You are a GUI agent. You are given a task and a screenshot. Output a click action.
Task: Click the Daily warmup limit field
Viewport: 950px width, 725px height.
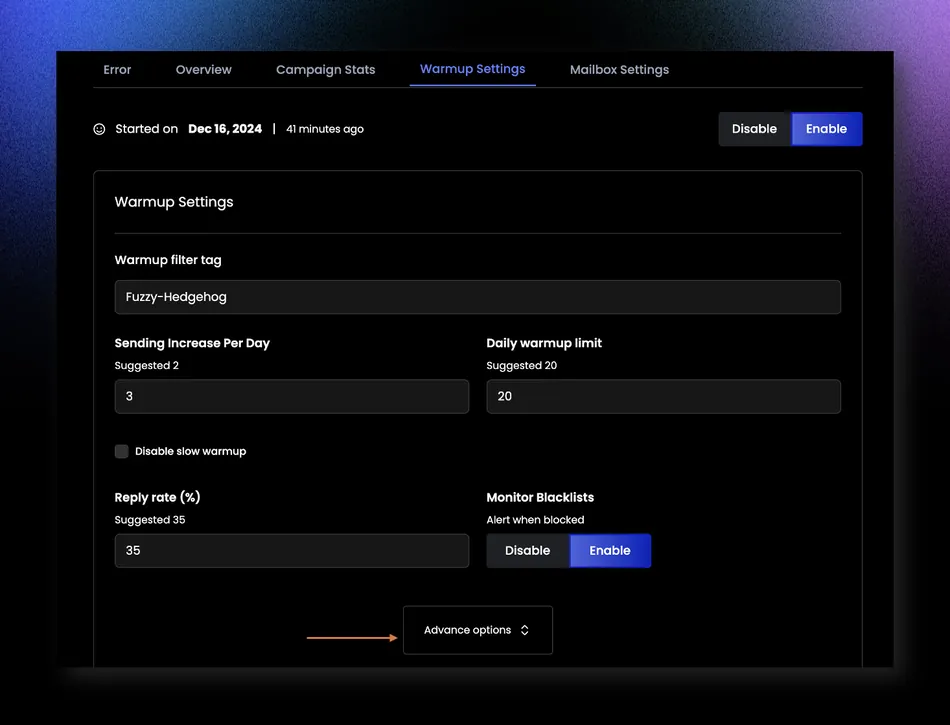pos(663,396)
